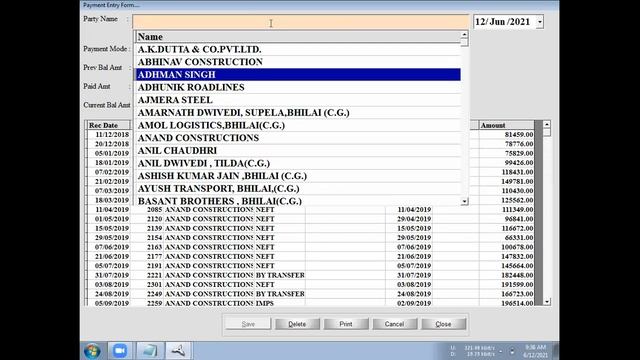Click amount 147832.00 cell
This screenshot has width=640, height=360.
pos(507,256)
